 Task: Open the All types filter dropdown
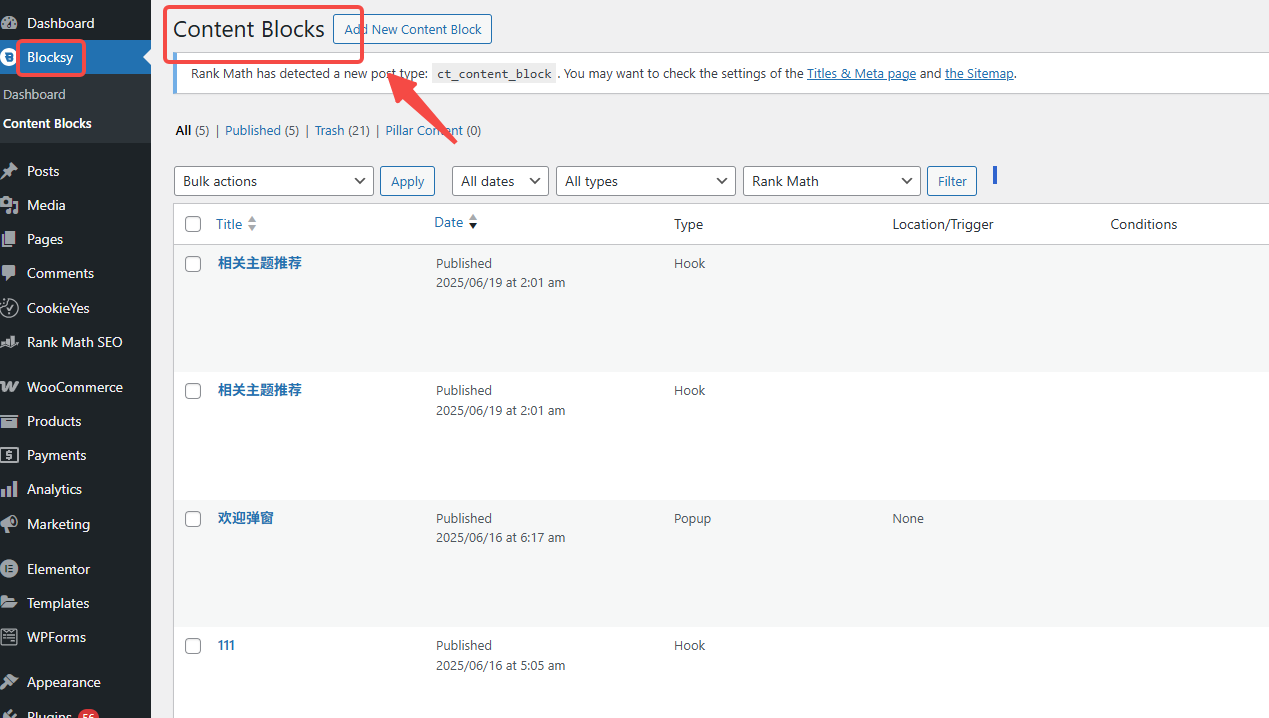[x=645, y=181]
